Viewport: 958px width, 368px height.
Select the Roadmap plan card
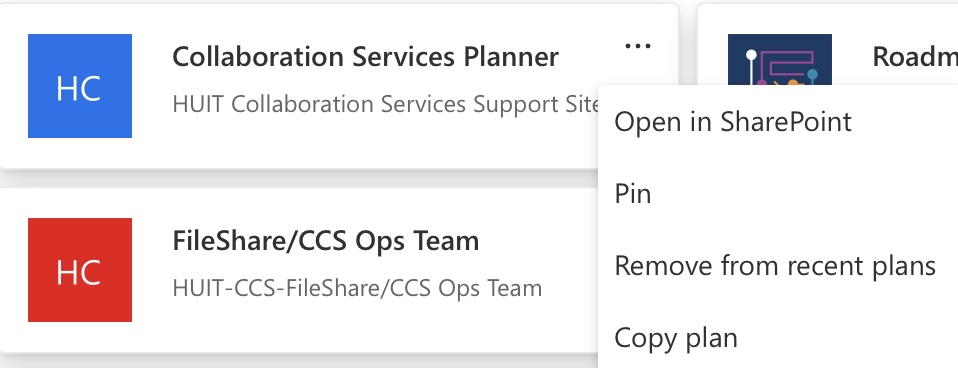(x=827, y=45)
